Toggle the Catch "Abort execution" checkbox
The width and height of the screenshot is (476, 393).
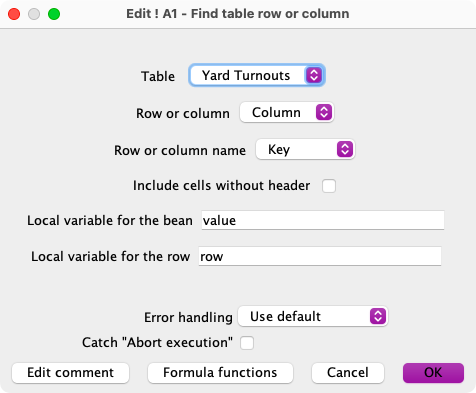tap(247, 343)
